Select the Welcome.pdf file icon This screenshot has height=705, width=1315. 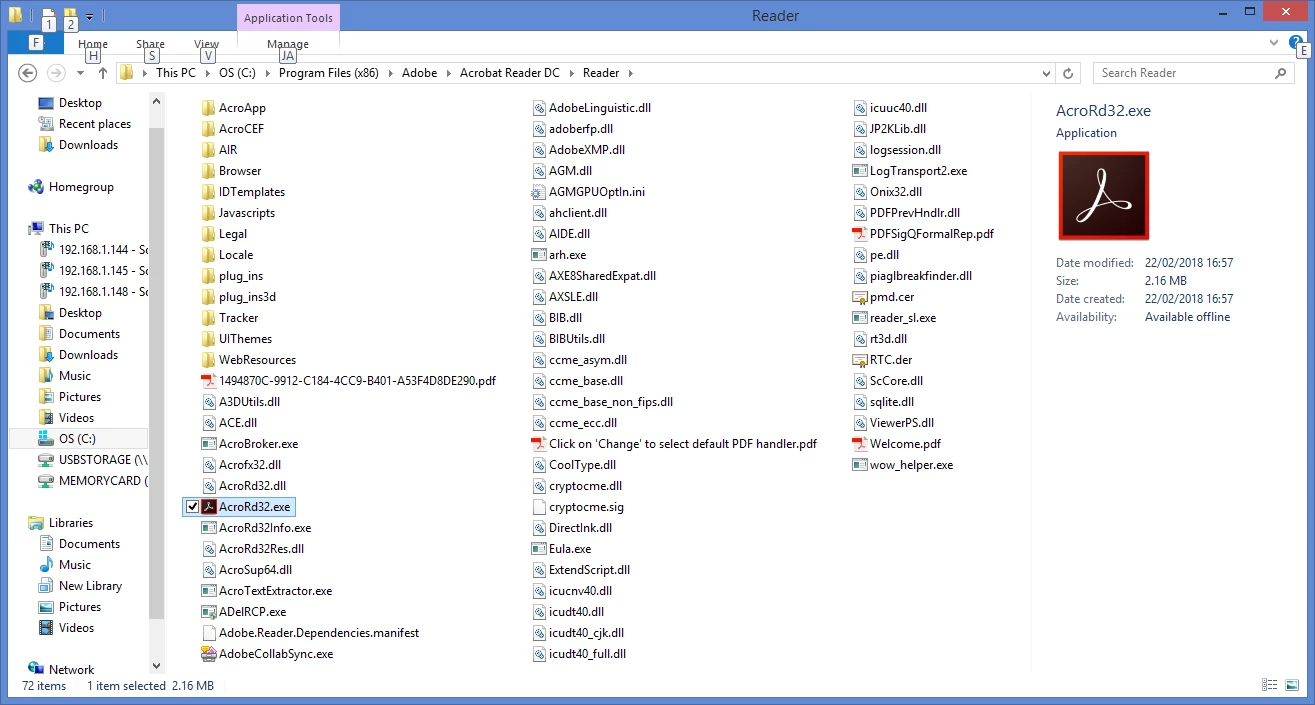(859, 444)
